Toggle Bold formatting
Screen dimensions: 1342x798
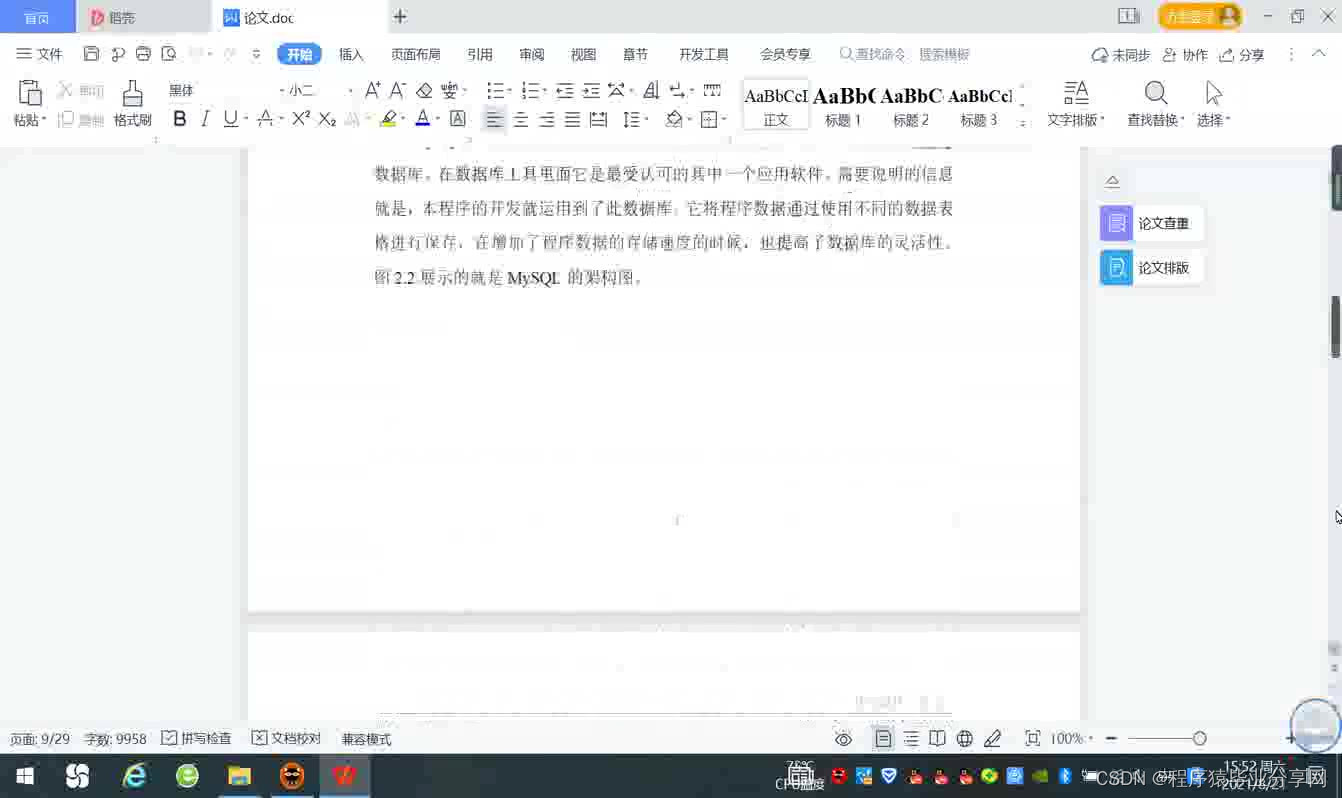pos(180,119)
